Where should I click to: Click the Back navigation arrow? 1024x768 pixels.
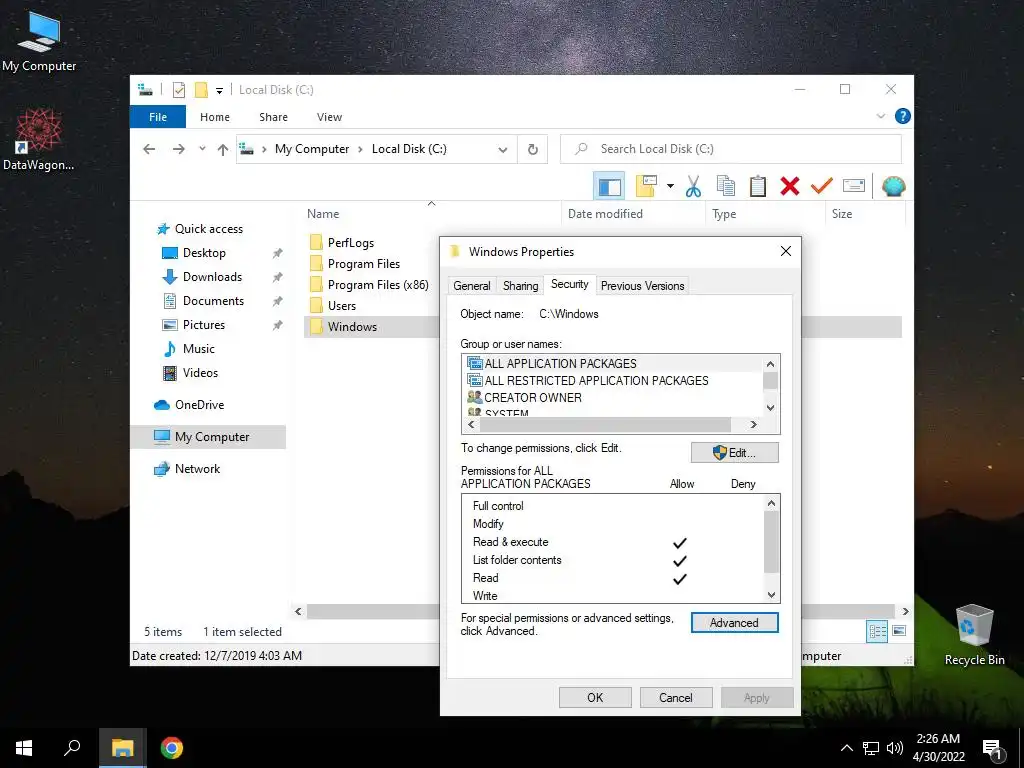[149, 149]
